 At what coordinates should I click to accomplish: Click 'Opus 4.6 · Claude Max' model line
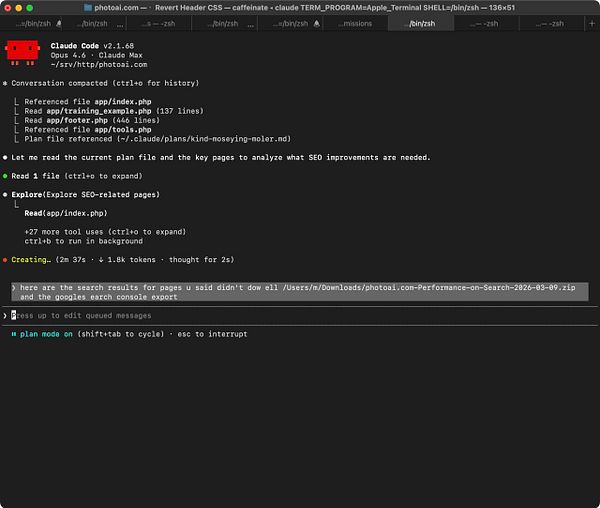point(96,55)
